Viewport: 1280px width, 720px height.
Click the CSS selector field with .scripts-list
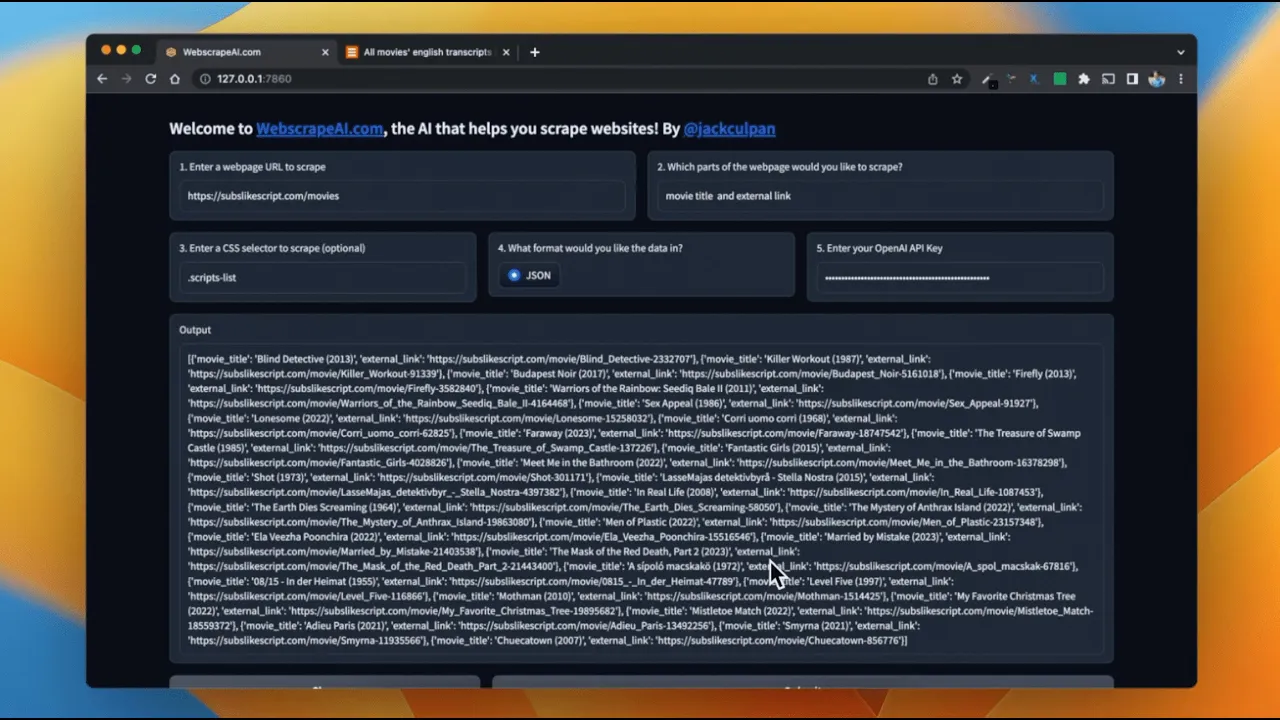tap(323, 277)
